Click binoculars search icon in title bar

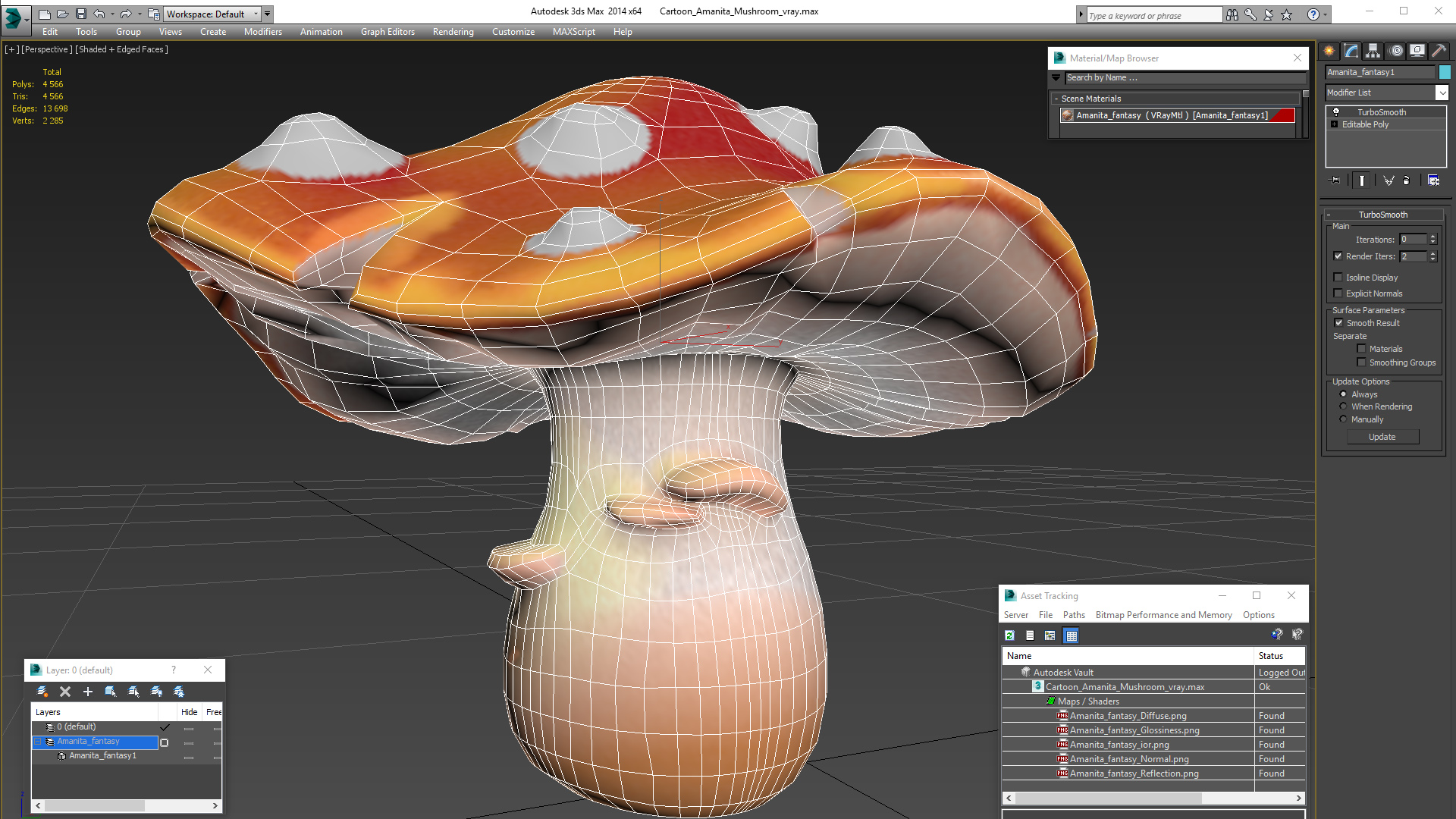tap(1232, 14)
